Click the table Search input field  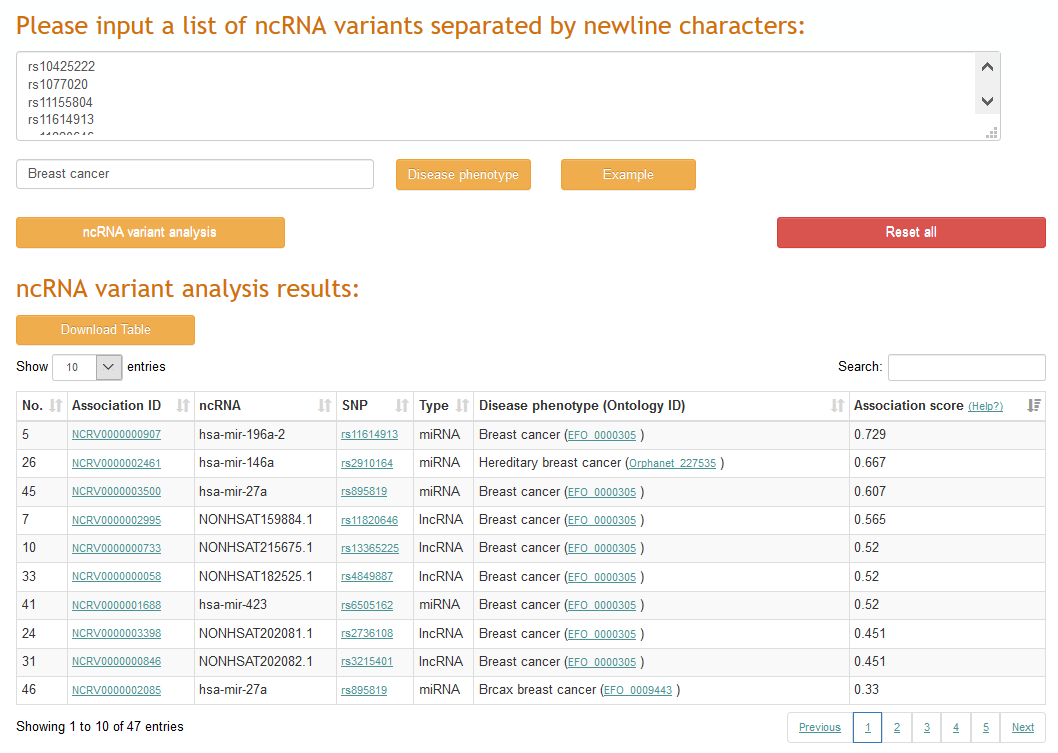pyautogui.click(x=966, y=367)
